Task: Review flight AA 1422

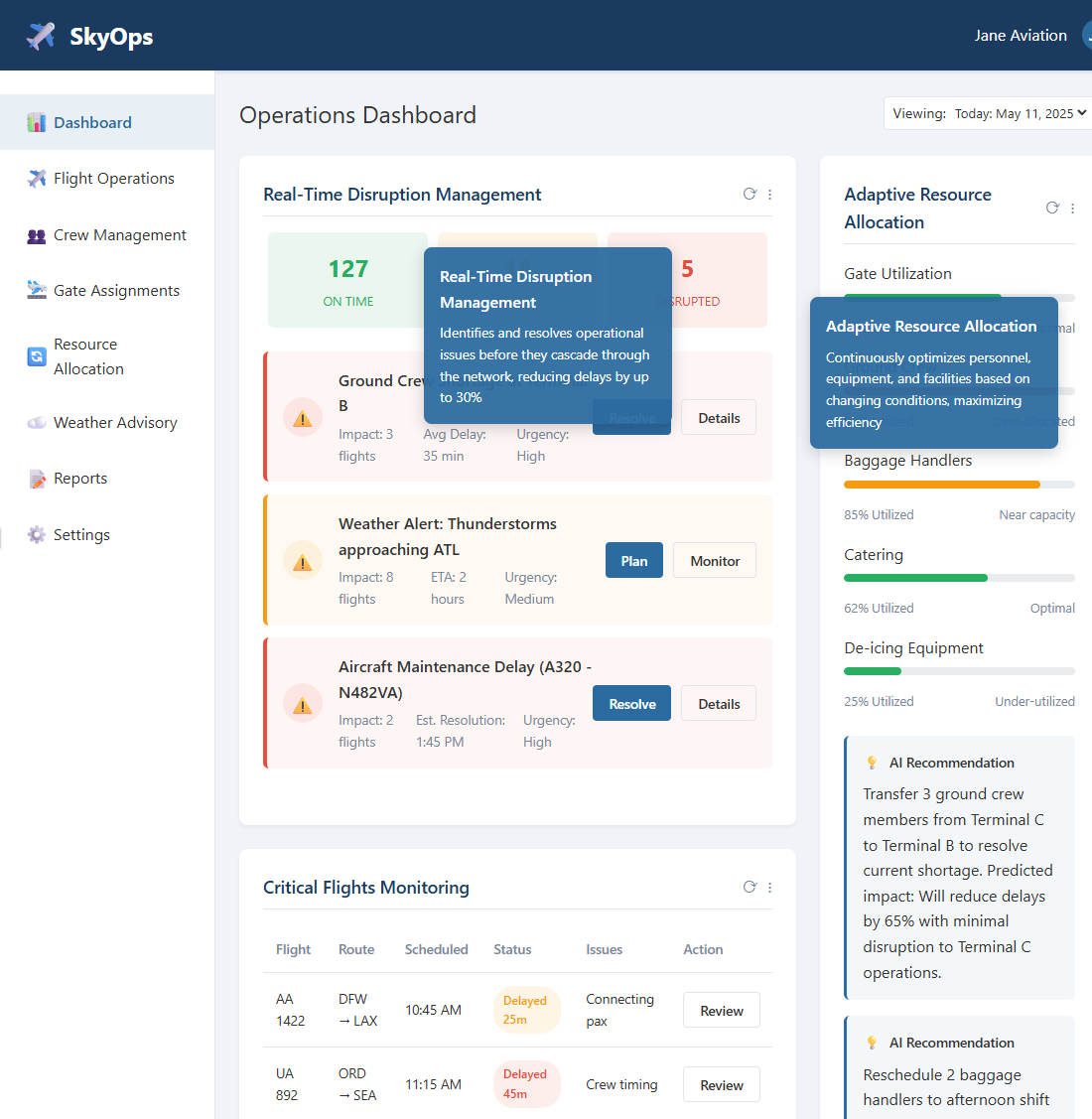Action: (x=722, y=1011)
